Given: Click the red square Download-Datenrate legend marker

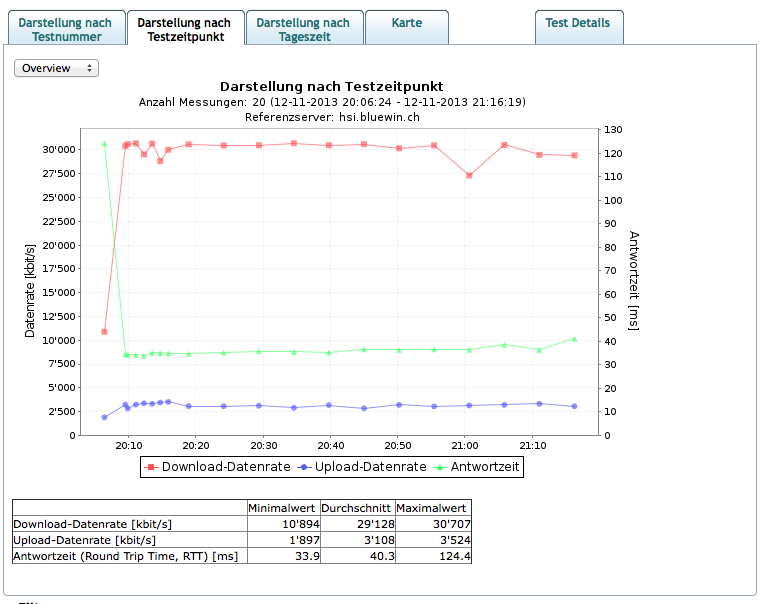Looking at the screenshot, I should [151, 466].
